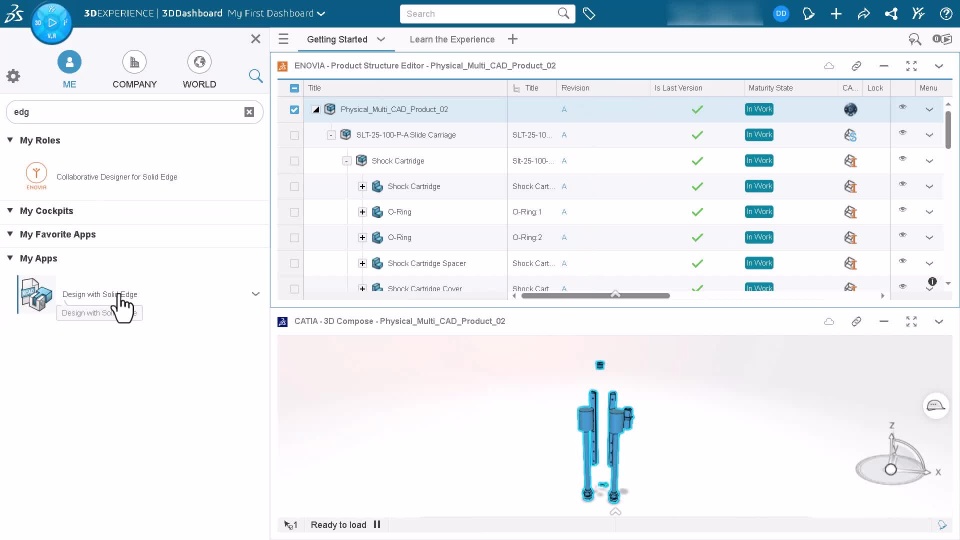960x540 pixels.
Task: Click the tag icon next to search
Action: point(589,13)
